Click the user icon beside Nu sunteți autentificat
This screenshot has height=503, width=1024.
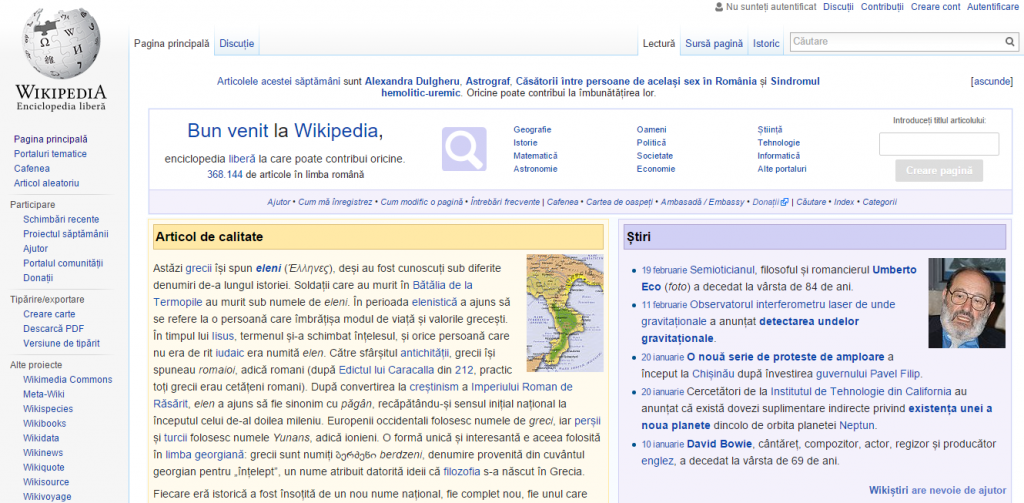point(719,7)
